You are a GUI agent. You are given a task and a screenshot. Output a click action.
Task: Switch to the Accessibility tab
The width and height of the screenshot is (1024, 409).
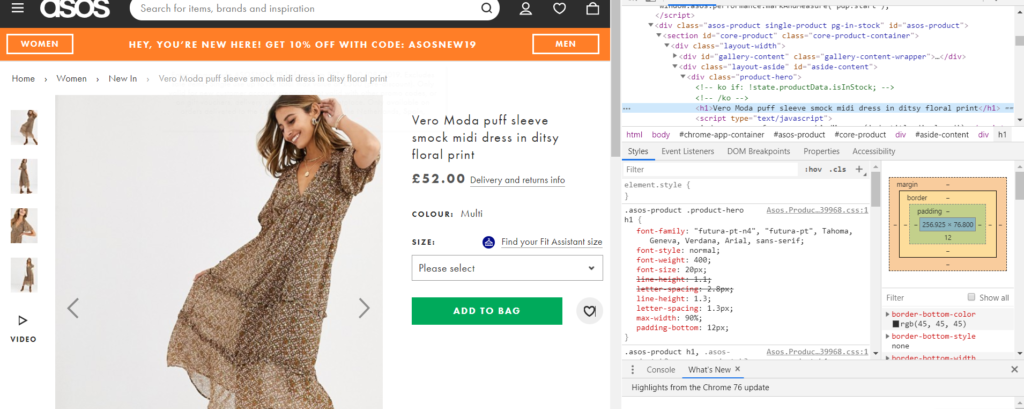point(873,151)
